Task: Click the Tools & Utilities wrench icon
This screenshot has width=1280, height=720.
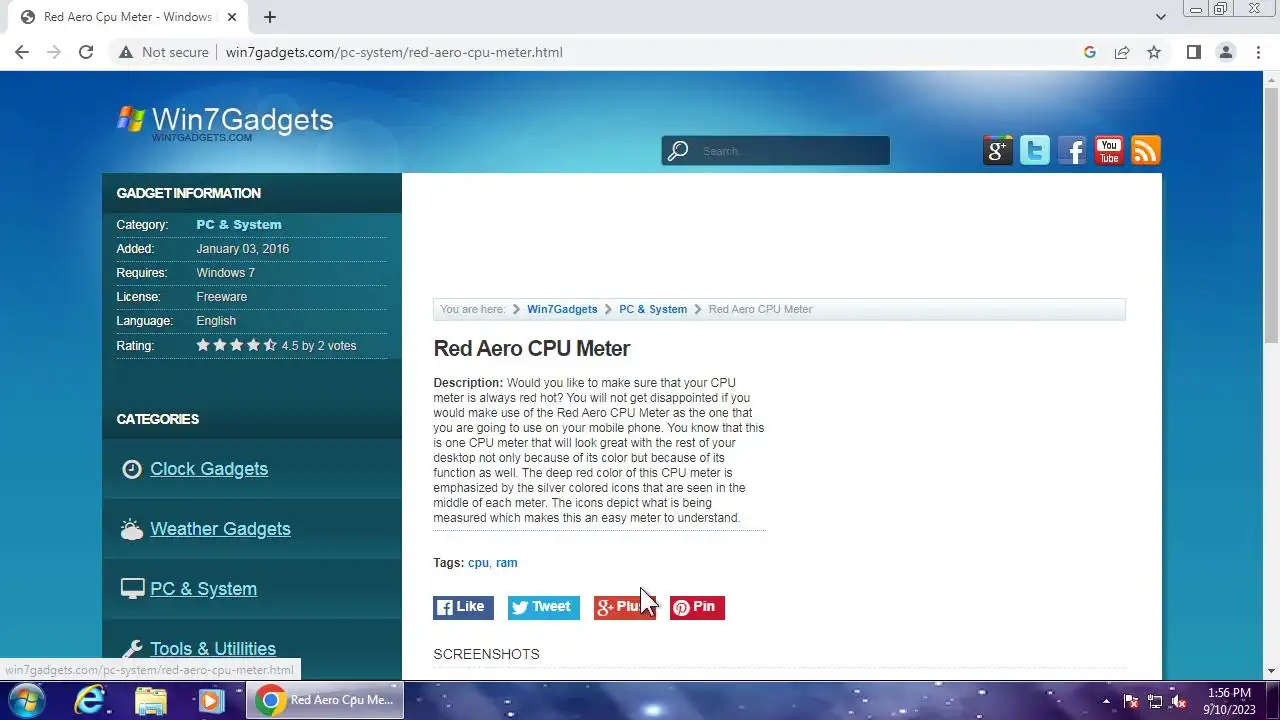Action: pyautogui.click(x=132, y=649)
